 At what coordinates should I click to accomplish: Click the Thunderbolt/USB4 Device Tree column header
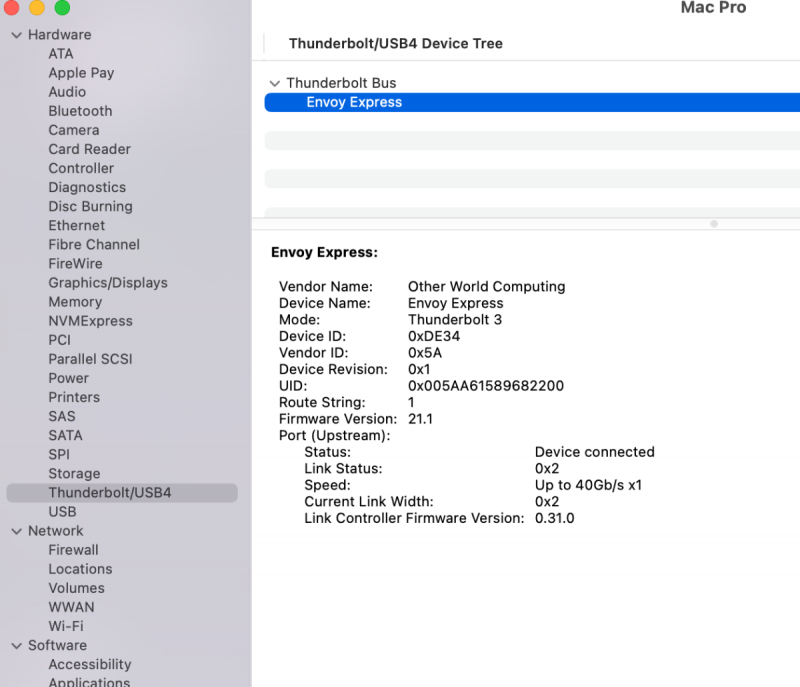point(395,43)
